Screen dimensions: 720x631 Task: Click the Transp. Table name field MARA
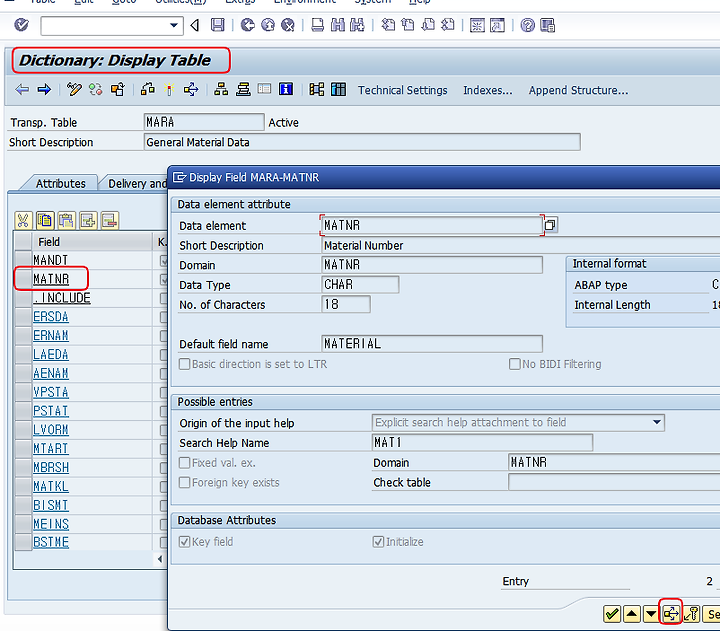pos(204,122)
